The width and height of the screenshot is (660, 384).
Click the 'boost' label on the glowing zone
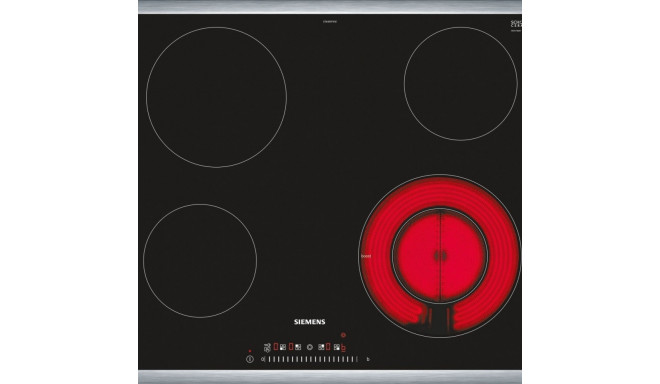pyautogui.click(x=366, y=256)
